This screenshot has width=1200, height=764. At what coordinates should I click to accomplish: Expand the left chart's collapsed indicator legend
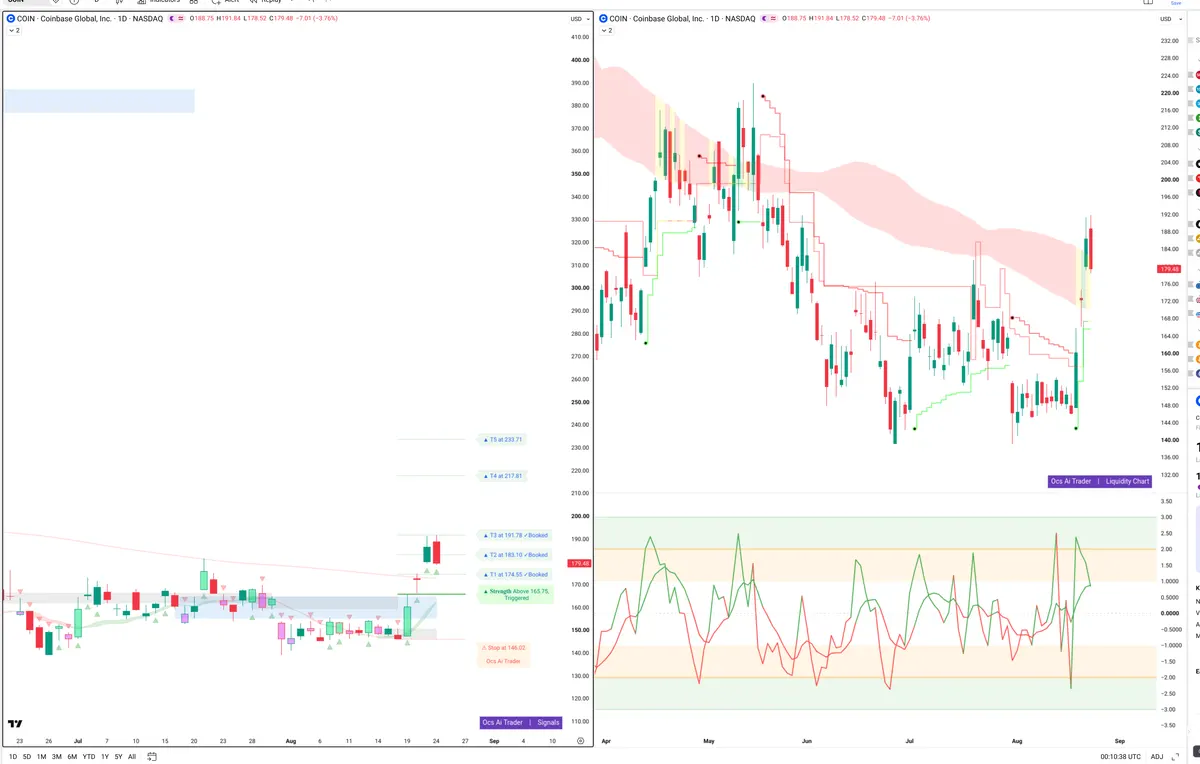pyautogui.click(x=15, y=31)
